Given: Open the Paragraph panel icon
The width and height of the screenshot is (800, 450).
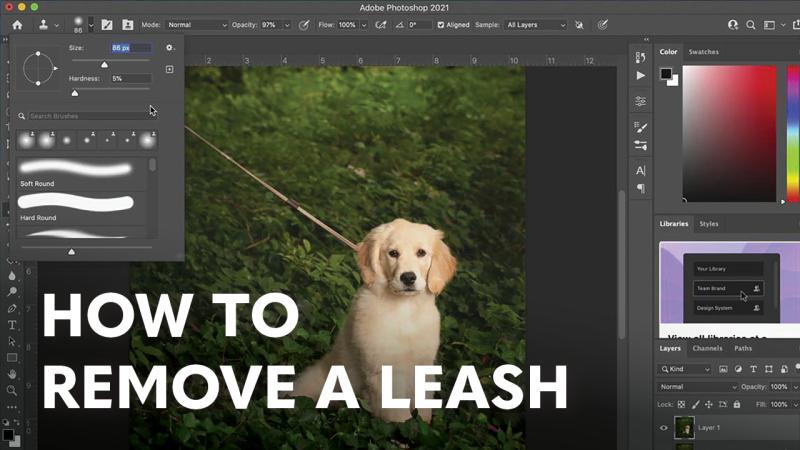Looking at the screenshot, I should coord(641,188).
